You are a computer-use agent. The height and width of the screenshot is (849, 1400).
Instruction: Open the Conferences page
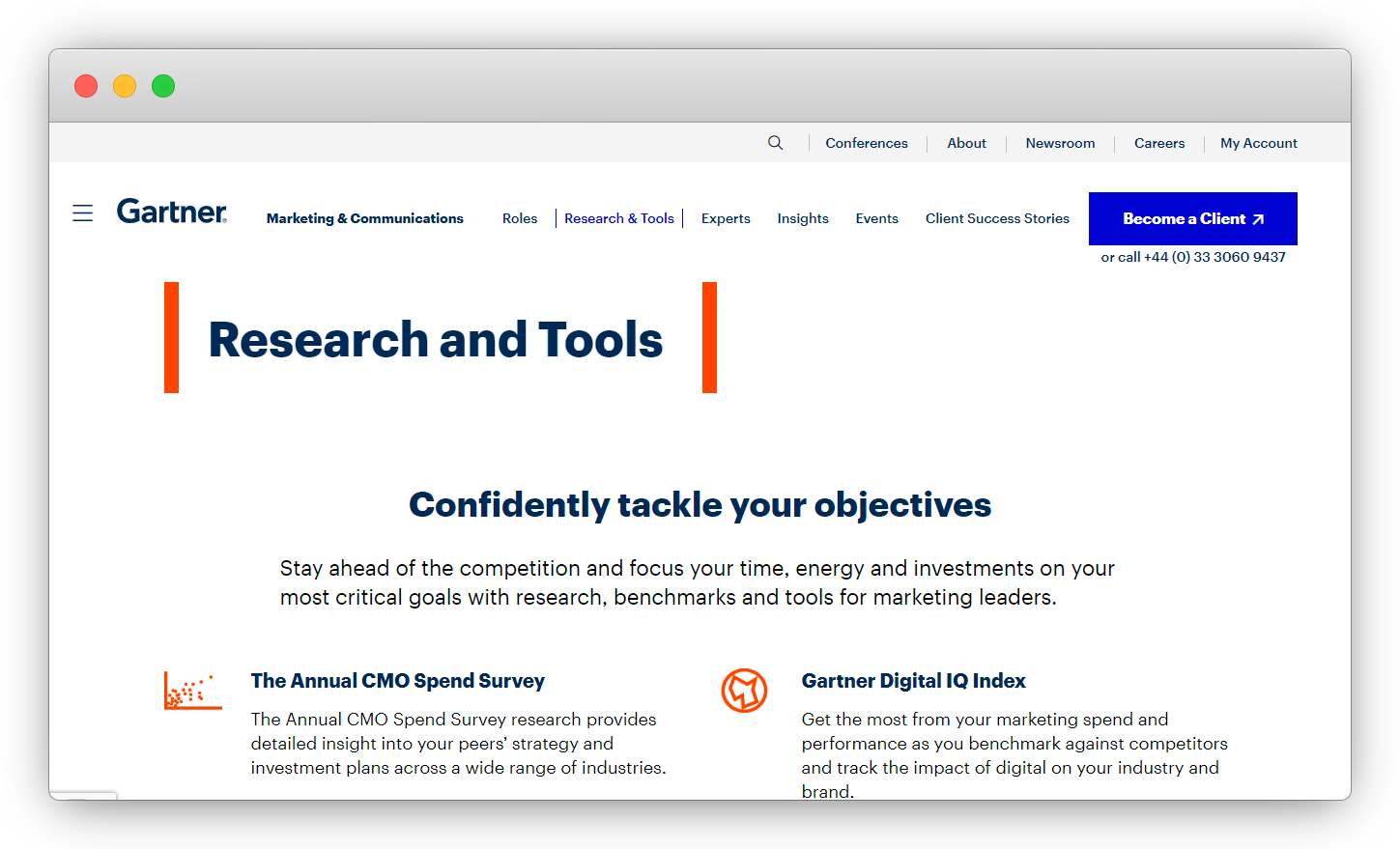pos(866,142)
